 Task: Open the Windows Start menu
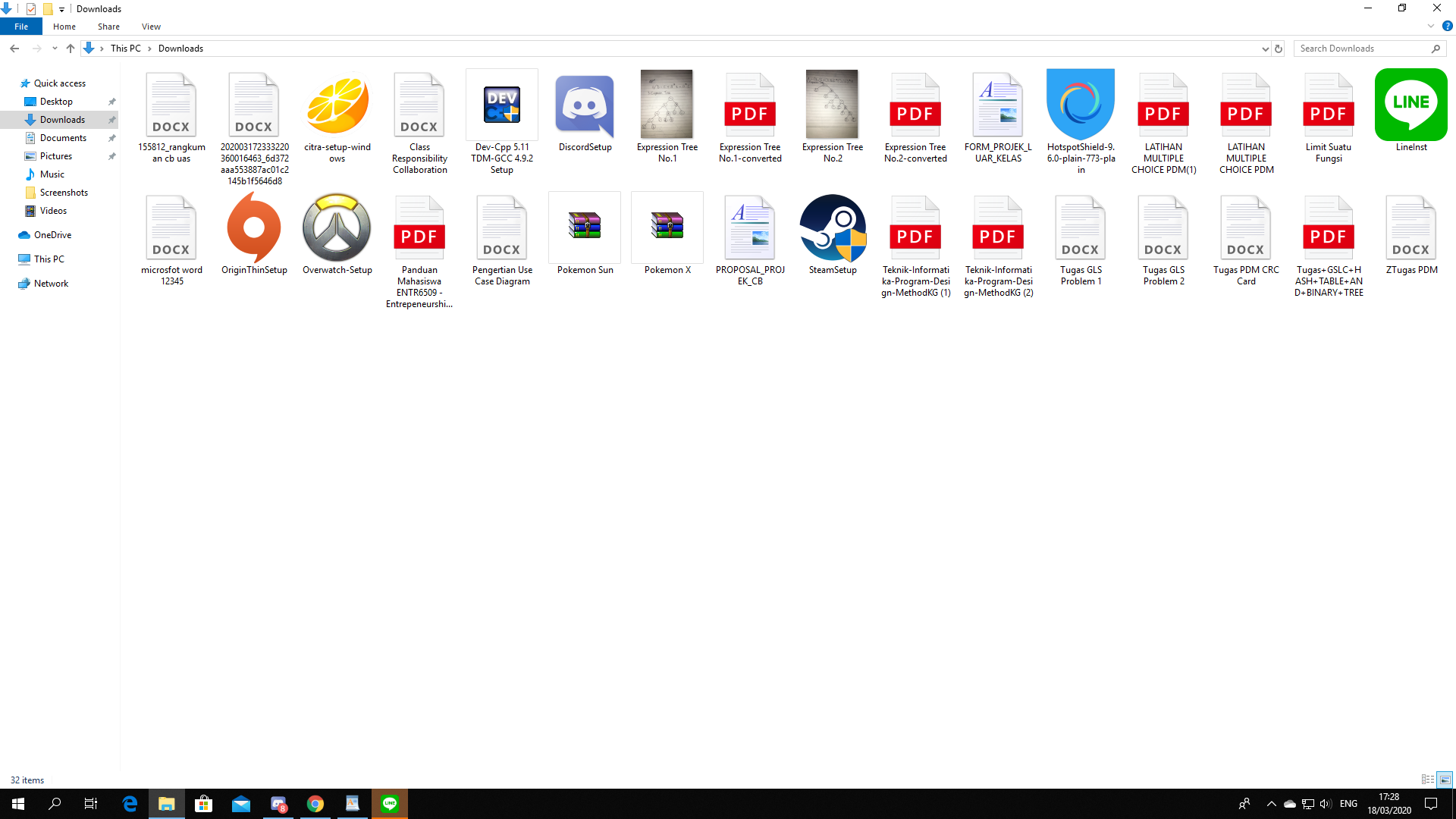point(18,804)
